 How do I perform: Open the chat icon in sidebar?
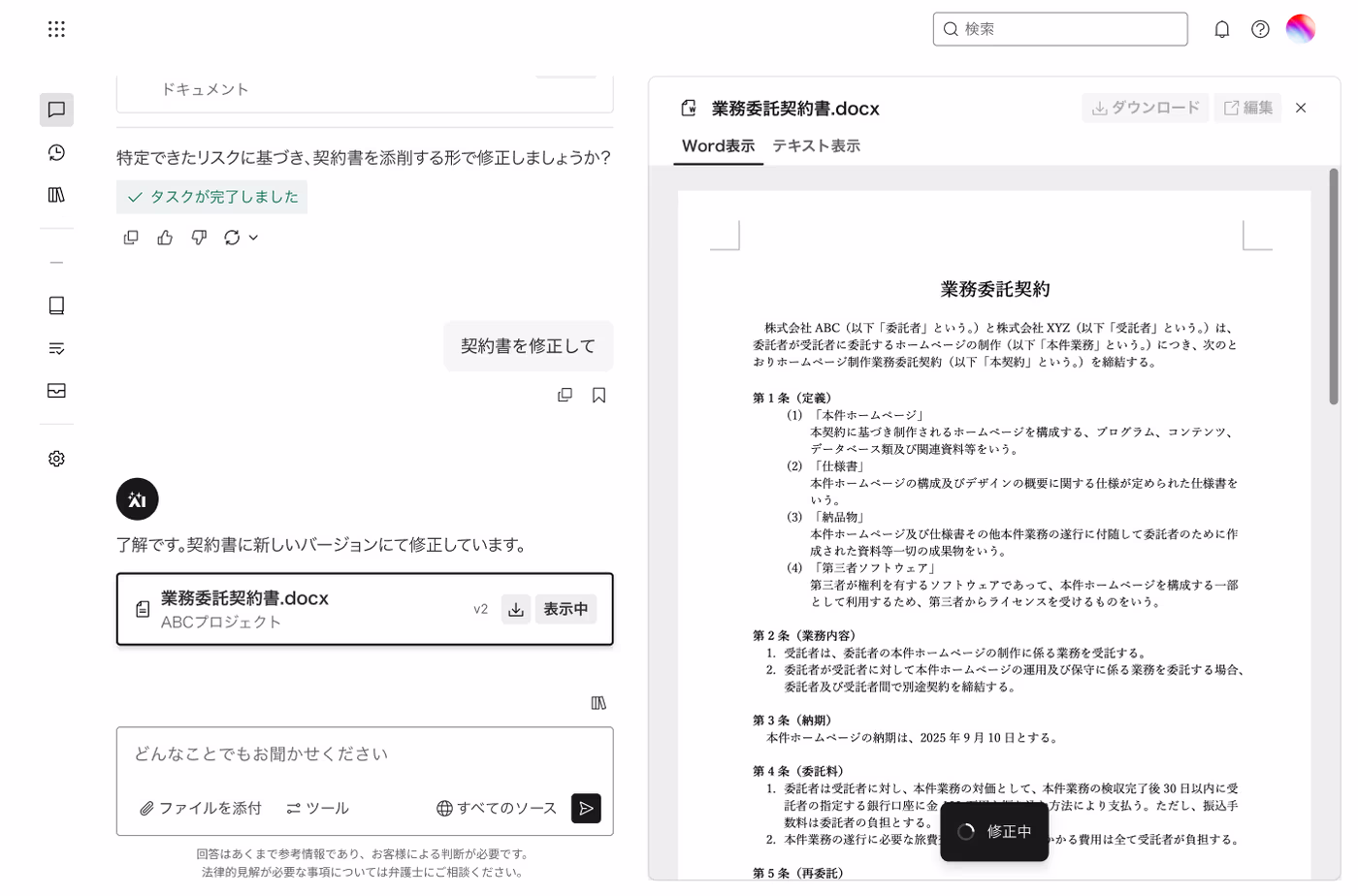tap(56, 110)
